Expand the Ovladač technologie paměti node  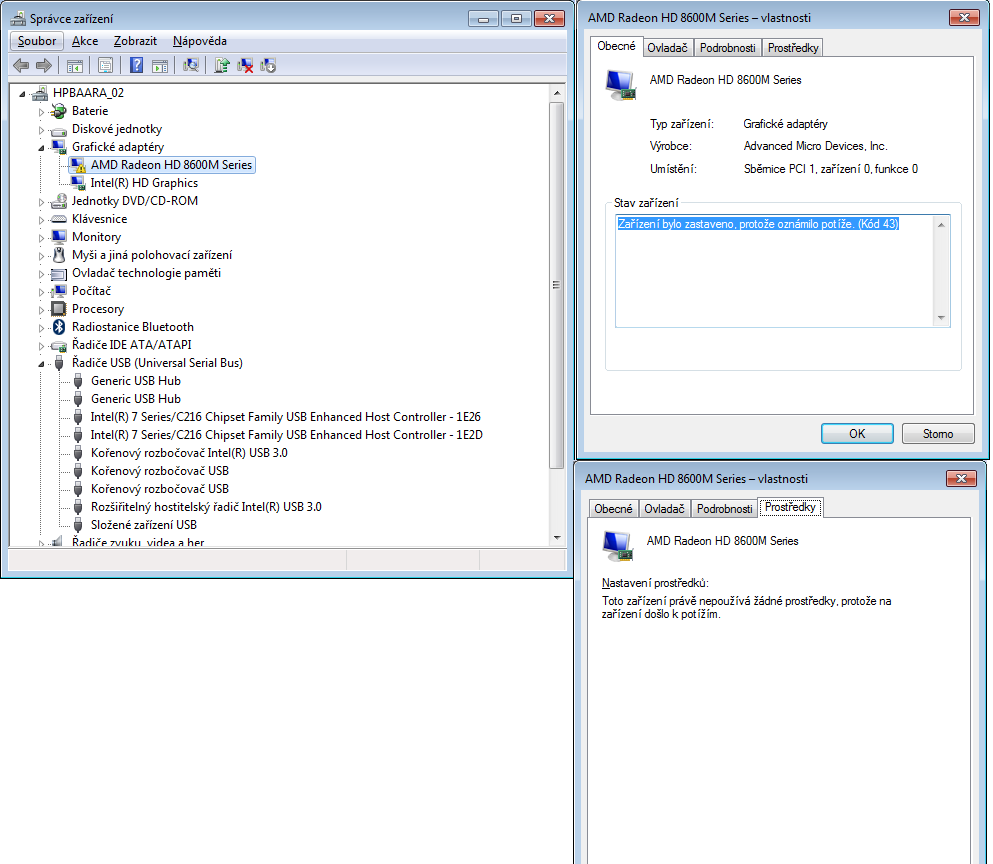click(x=42, y=274)
